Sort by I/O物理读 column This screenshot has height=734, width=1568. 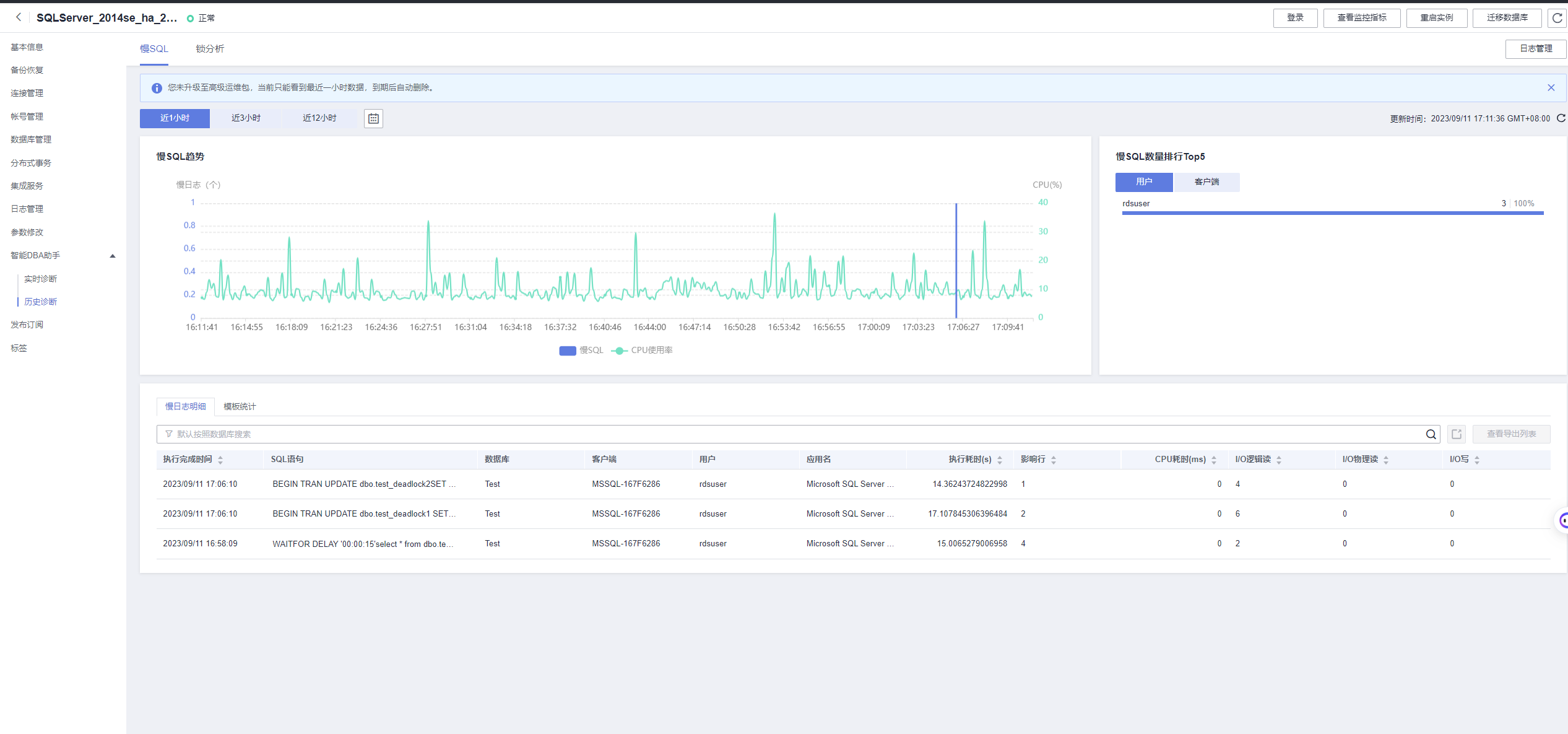(x=1386, y=460)
